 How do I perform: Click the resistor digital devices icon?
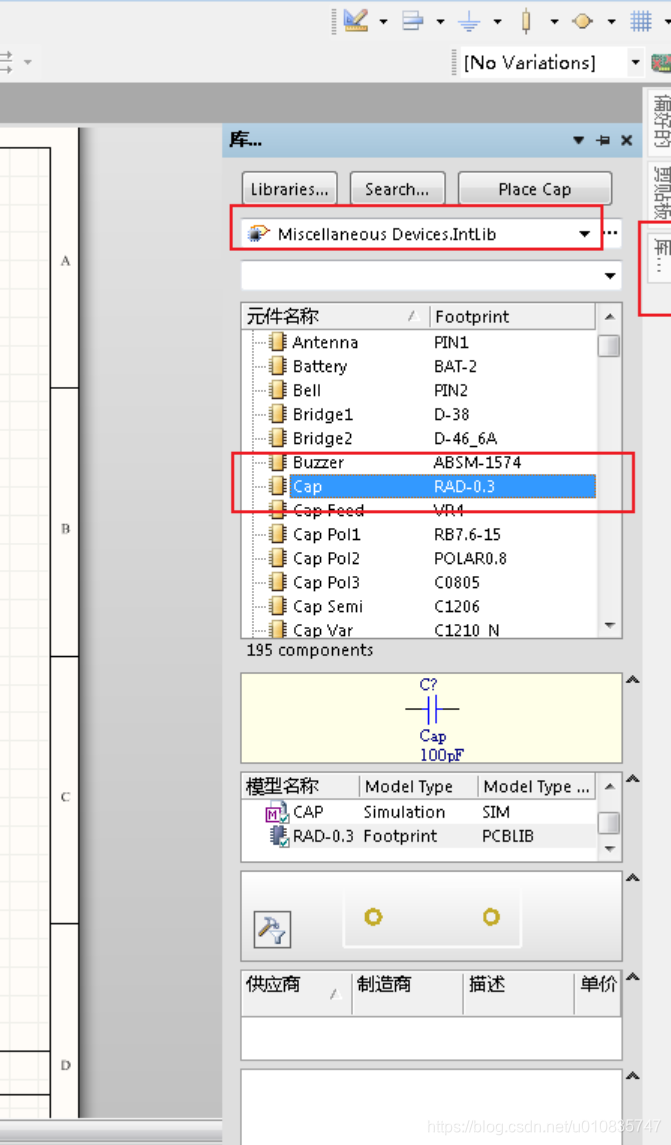pos(526,20)
